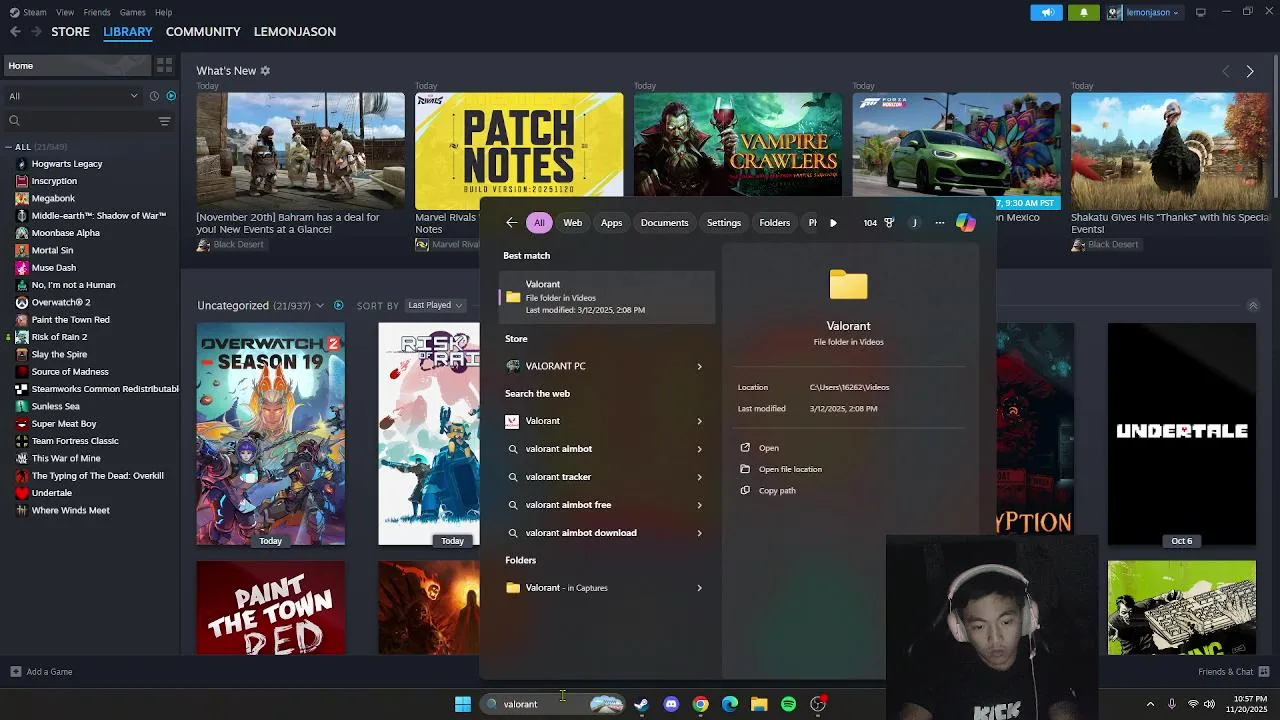Open search panel more options ellipsis
1280x720 pixels.
click(939, 223)
